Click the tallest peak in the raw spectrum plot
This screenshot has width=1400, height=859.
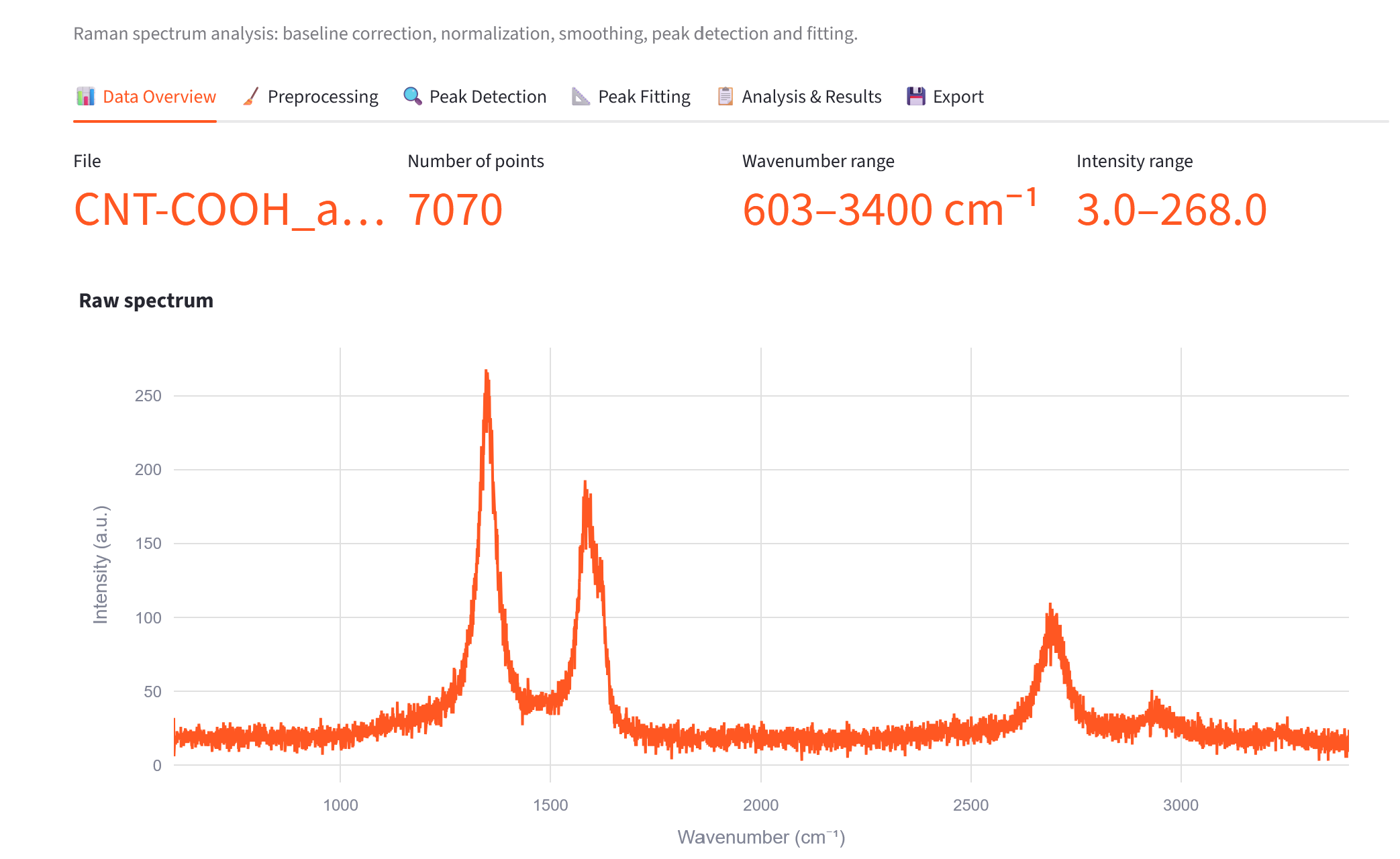tap(487, 372)
